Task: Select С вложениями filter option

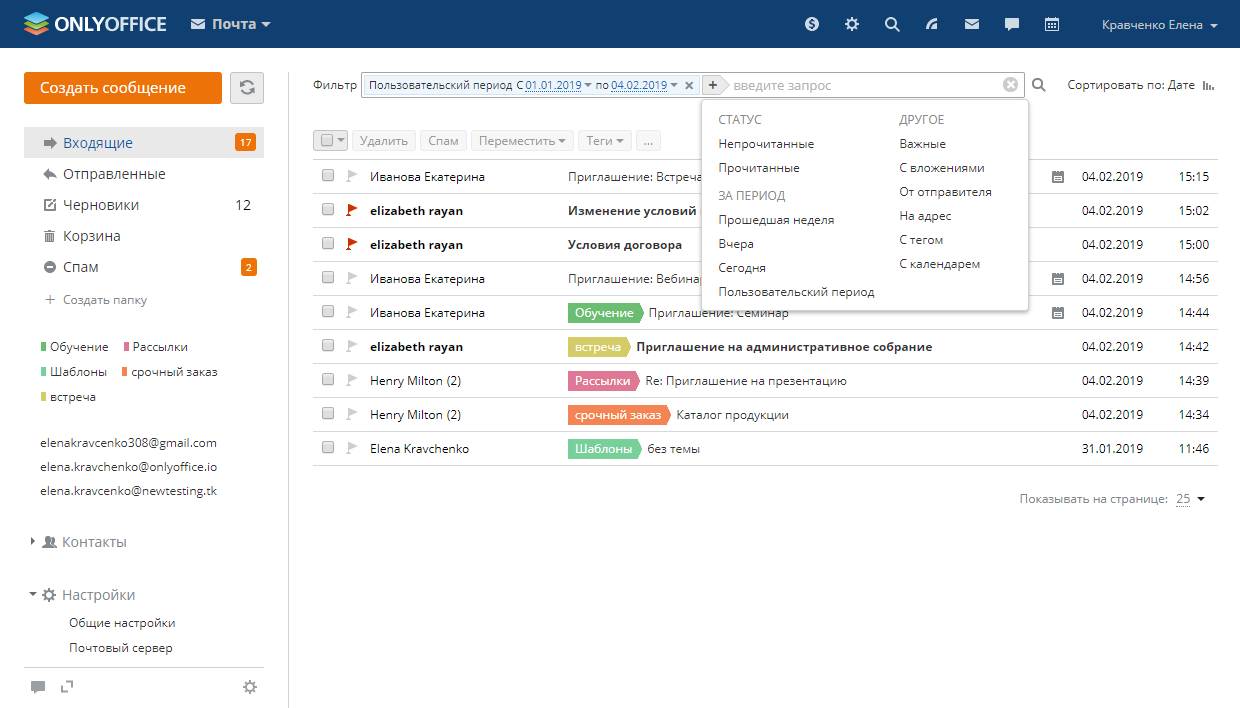Action: [x=941, y=168]
